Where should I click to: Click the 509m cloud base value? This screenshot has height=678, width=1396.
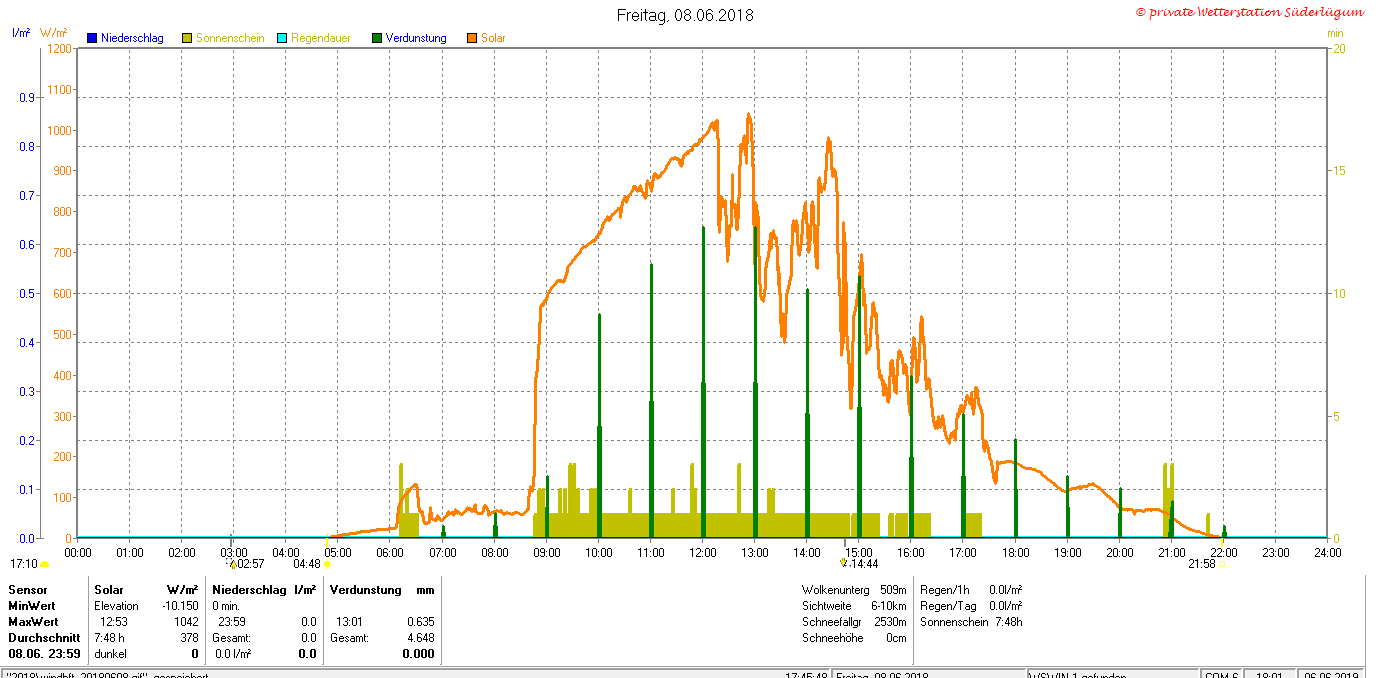click(x=893, y=590)
